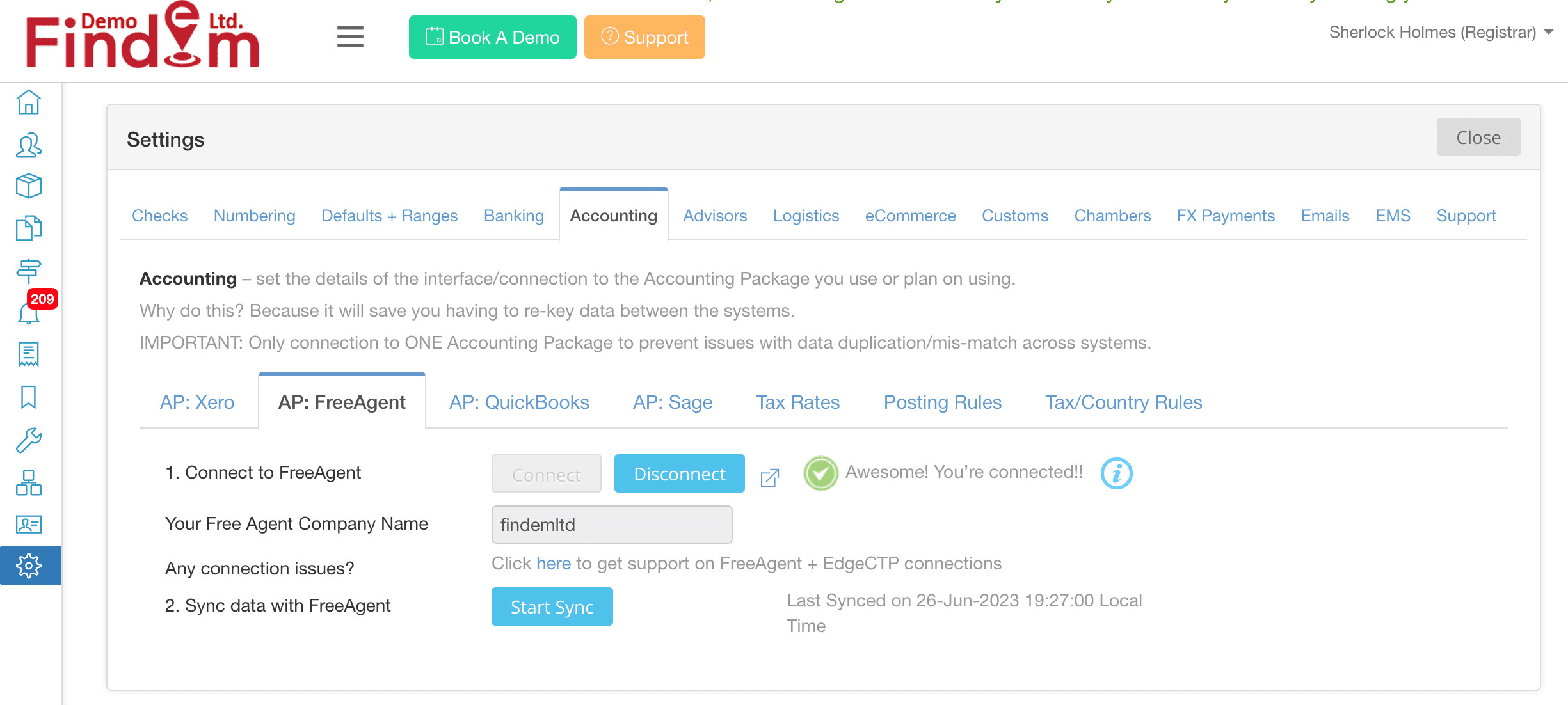Open the Logistics tab
This screenshot has height=705, width=1568.
click(x=806, y=216)
